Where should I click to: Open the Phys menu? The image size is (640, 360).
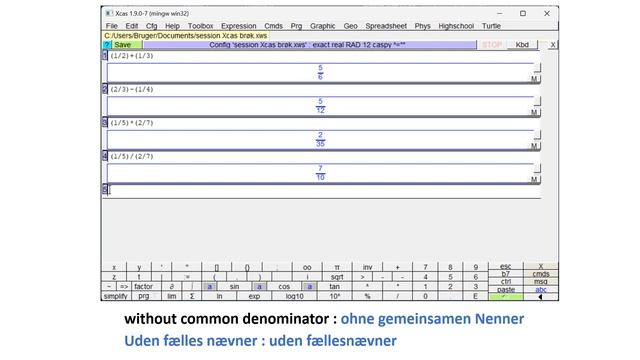[422, 26]
